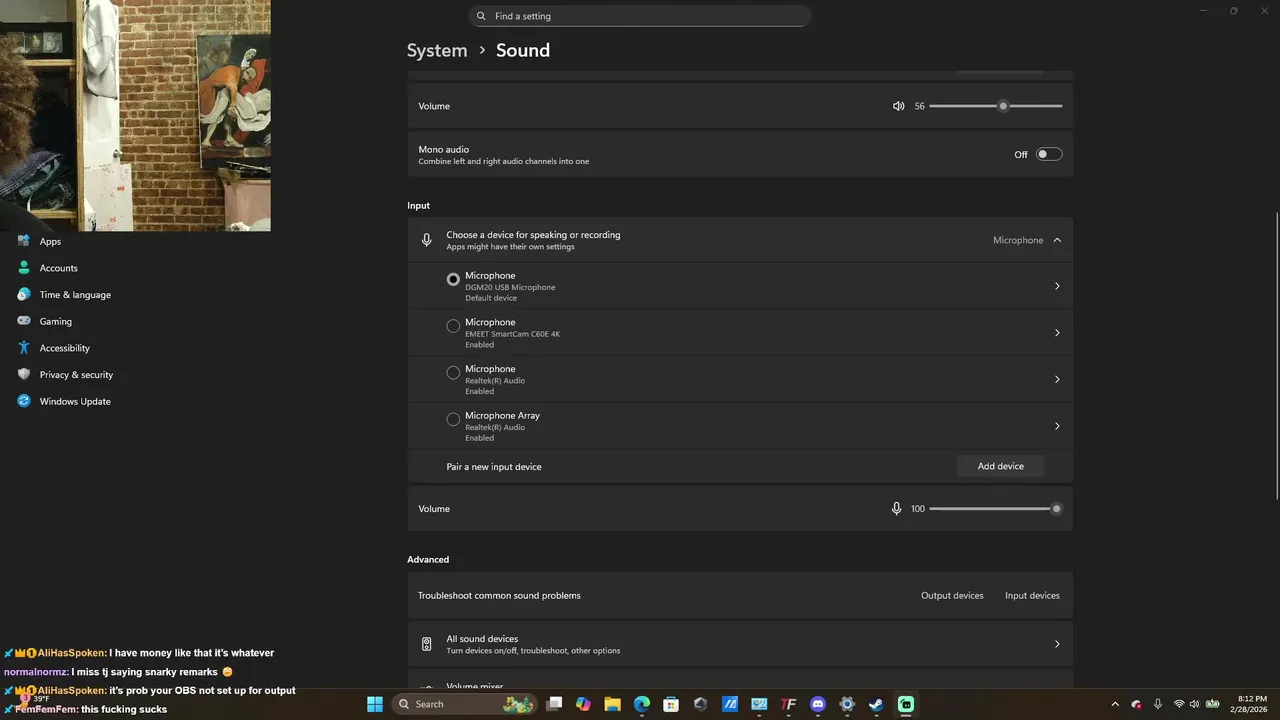Select the DGM20 USB Microphone radio button
This screenshot has width=1280, height=720.
coord(453,280)
